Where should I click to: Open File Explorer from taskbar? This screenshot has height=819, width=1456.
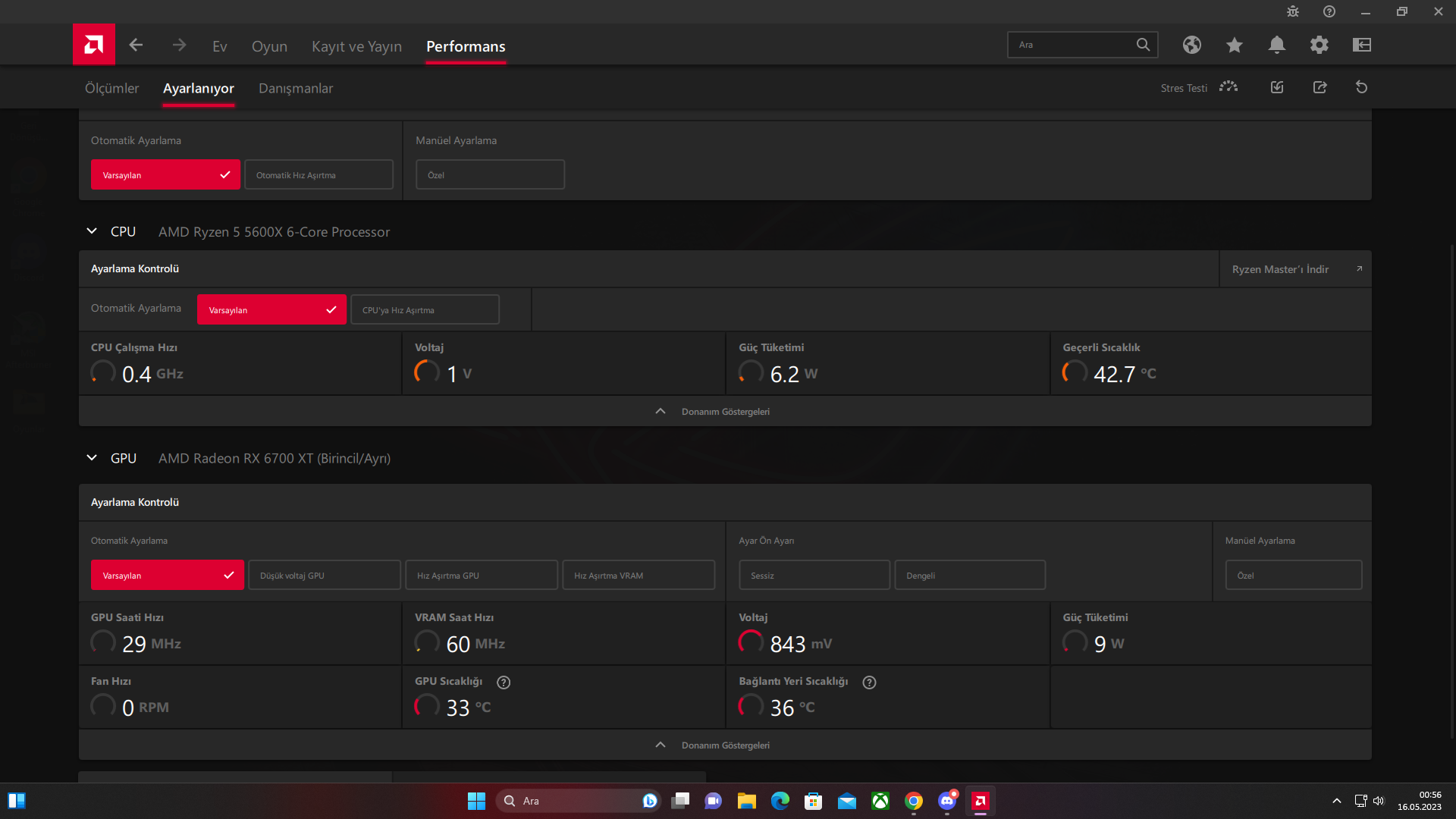click(747, 801)
